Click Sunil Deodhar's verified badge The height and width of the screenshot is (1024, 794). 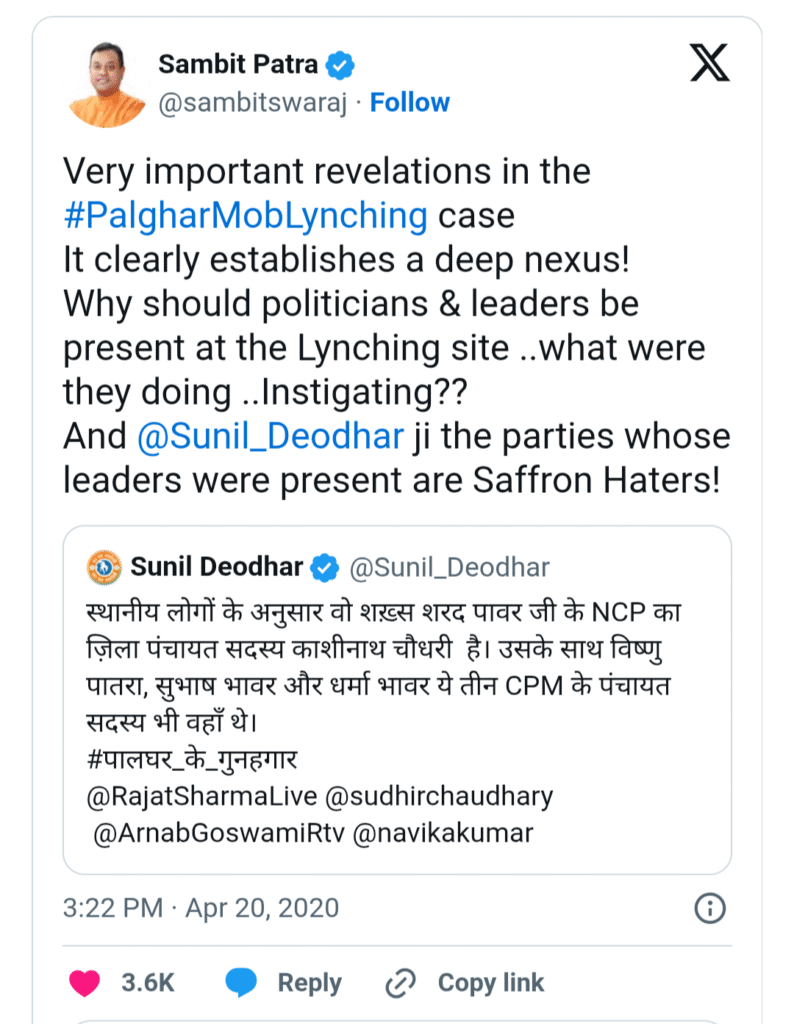point(325,568)
